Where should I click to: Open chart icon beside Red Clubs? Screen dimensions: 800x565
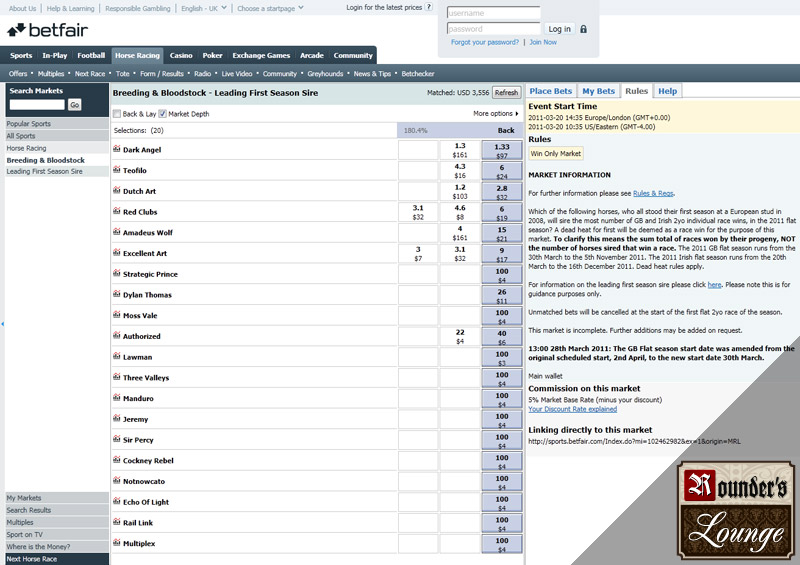(x=116, y=211)
